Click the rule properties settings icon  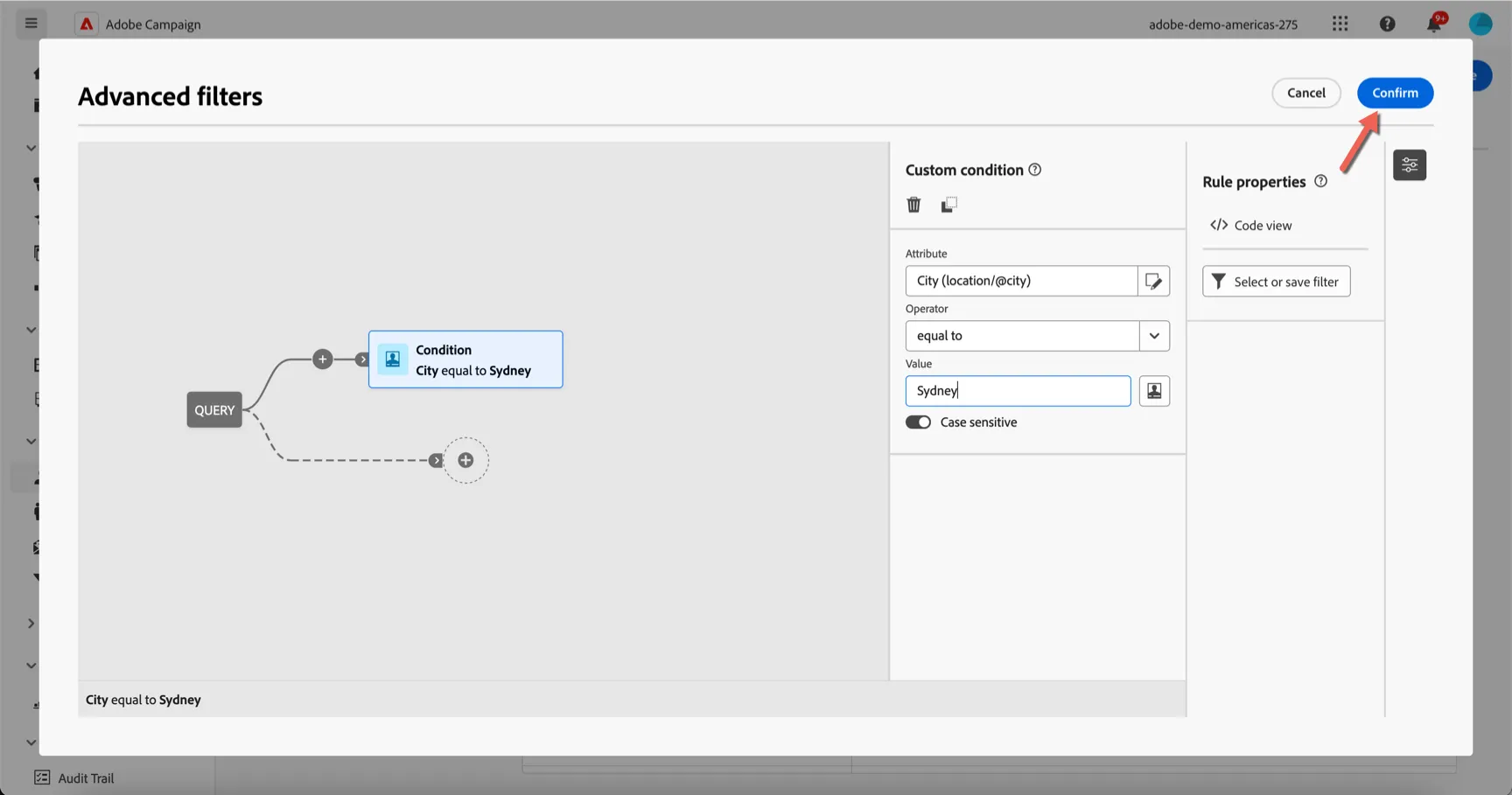[1410, 165]
